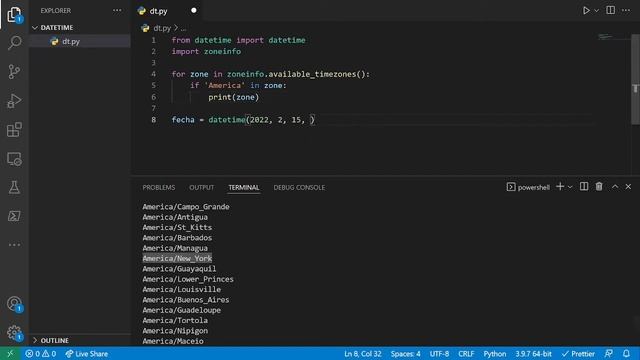
Task: Open the Extensions view
Action: pyautogui.click(x=14, y=130)
